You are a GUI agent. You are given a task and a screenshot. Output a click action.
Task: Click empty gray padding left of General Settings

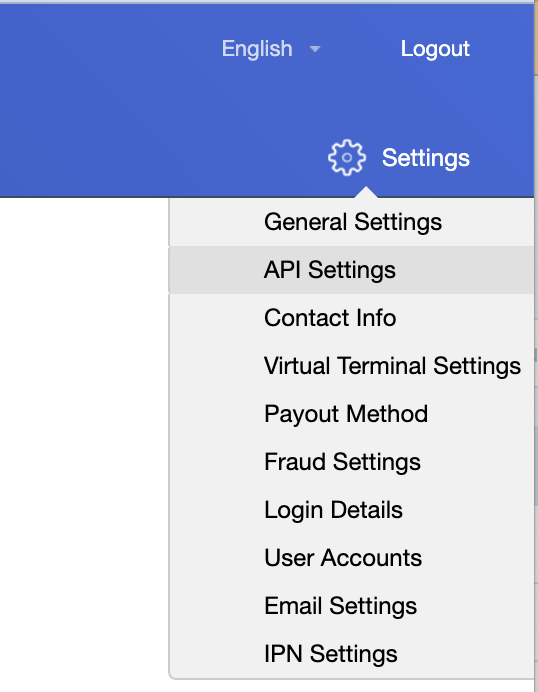pos(216,222)
